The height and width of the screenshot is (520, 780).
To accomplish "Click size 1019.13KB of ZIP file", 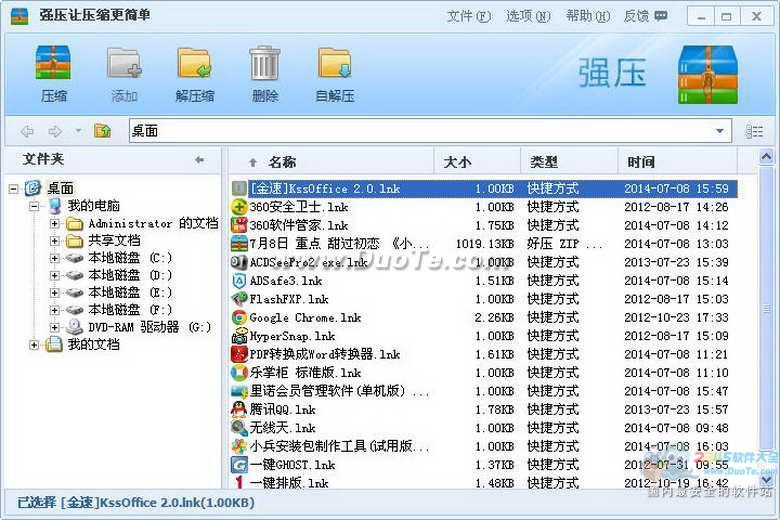I will pos(485,244).
